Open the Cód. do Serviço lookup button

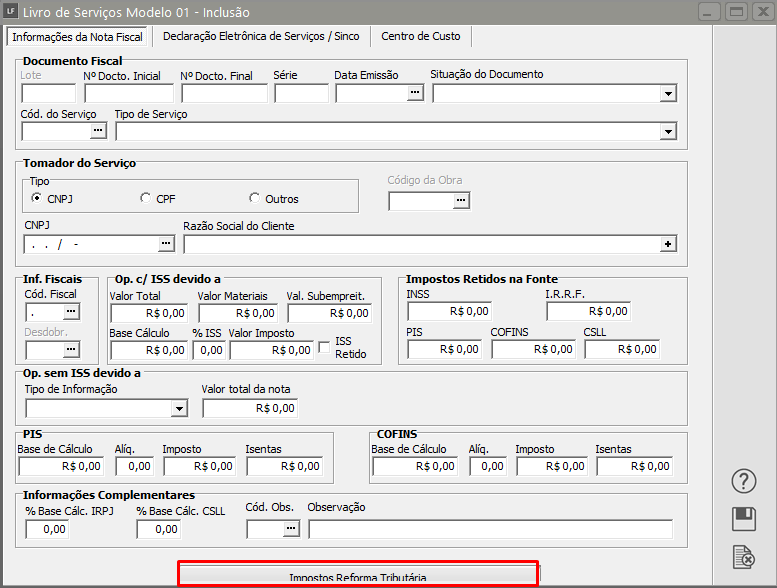(98, 131)
